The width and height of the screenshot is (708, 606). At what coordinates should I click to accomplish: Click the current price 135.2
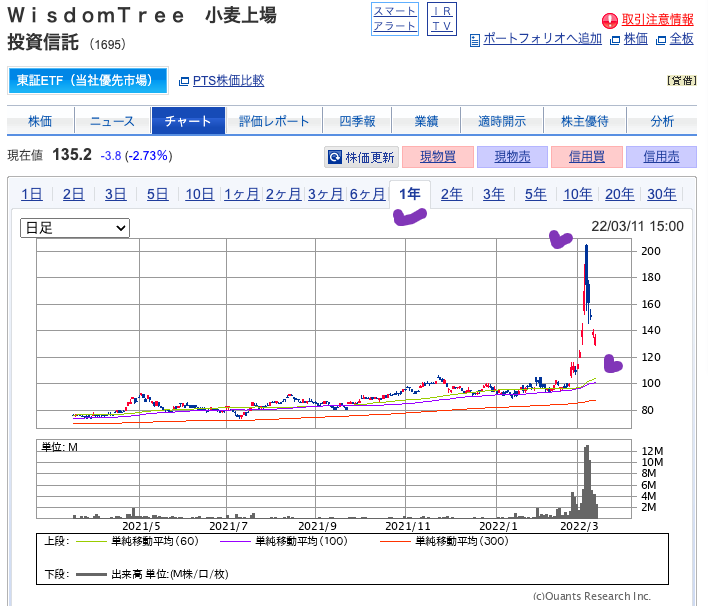pos(72,155)
